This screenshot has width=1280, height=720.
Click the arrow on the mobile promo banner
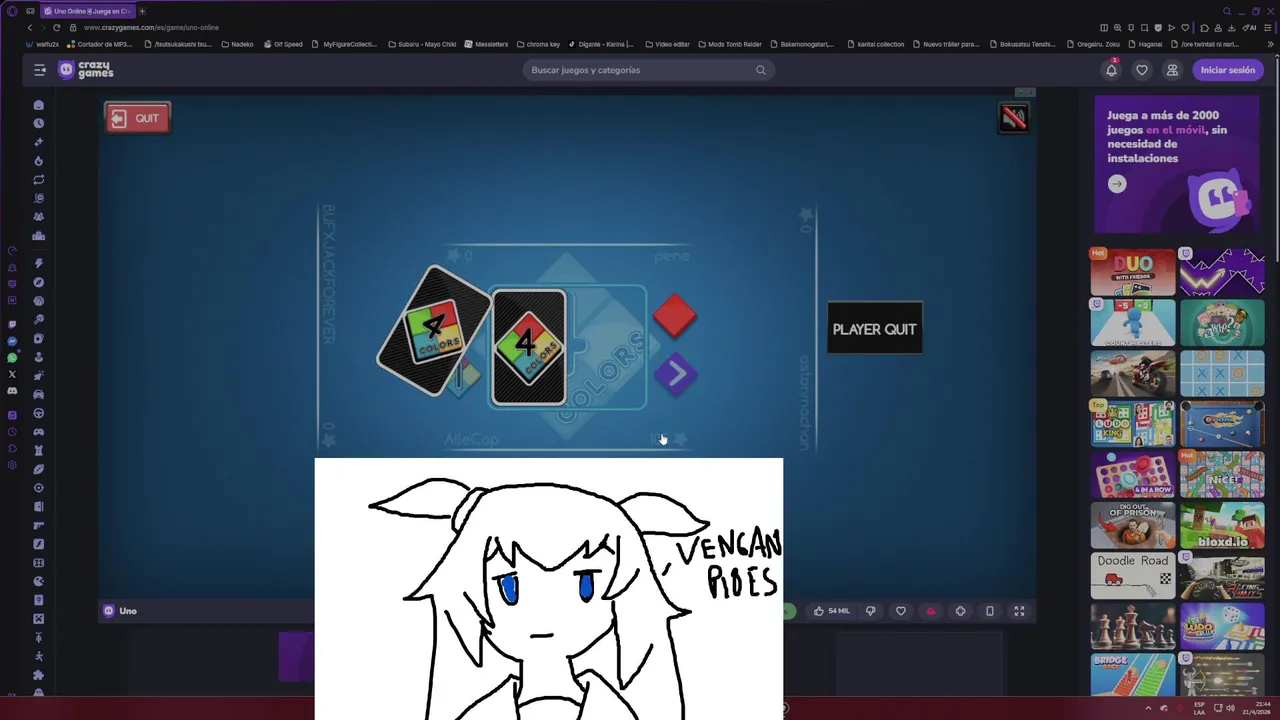coord(1117,184)
